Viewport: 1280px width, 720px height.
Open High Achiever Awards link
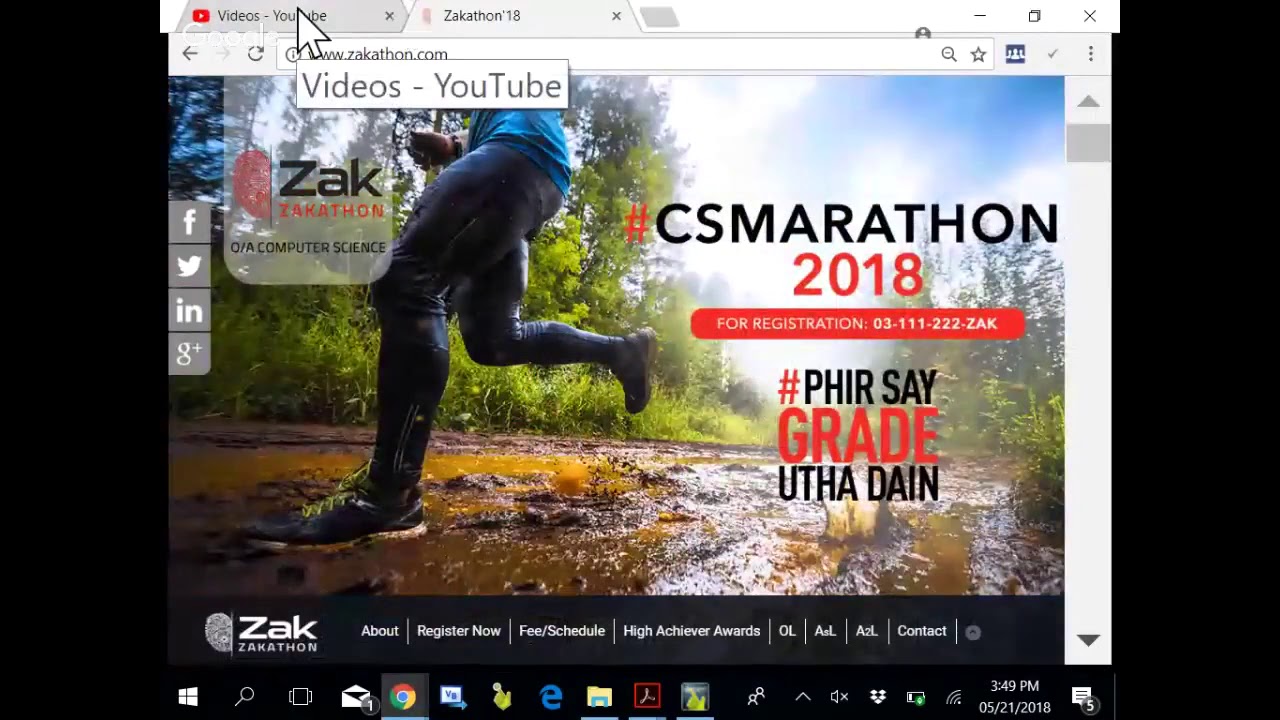[x=692, y=631]
